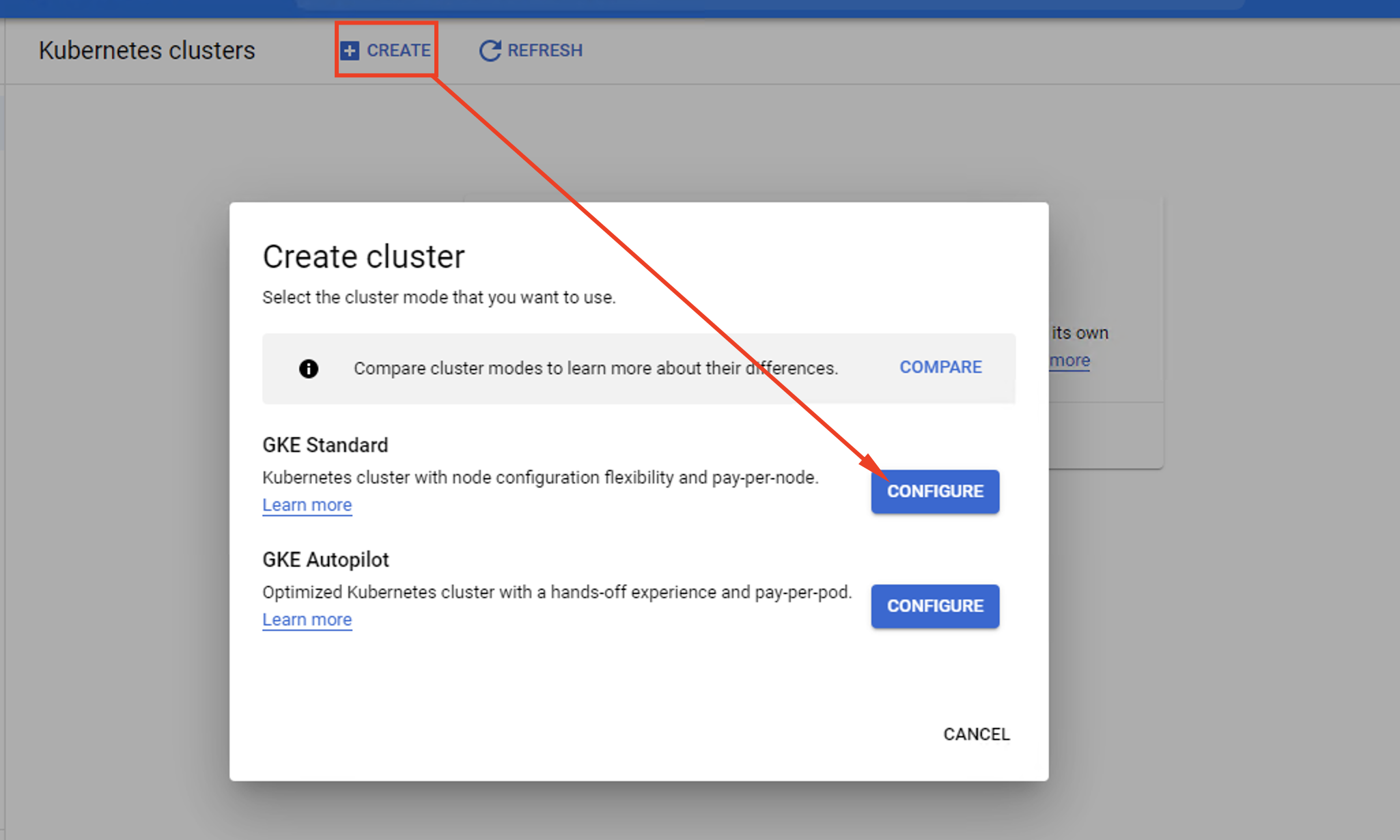
Task: Click the CREATE label in toolbar
Action: tap(399, 51)
